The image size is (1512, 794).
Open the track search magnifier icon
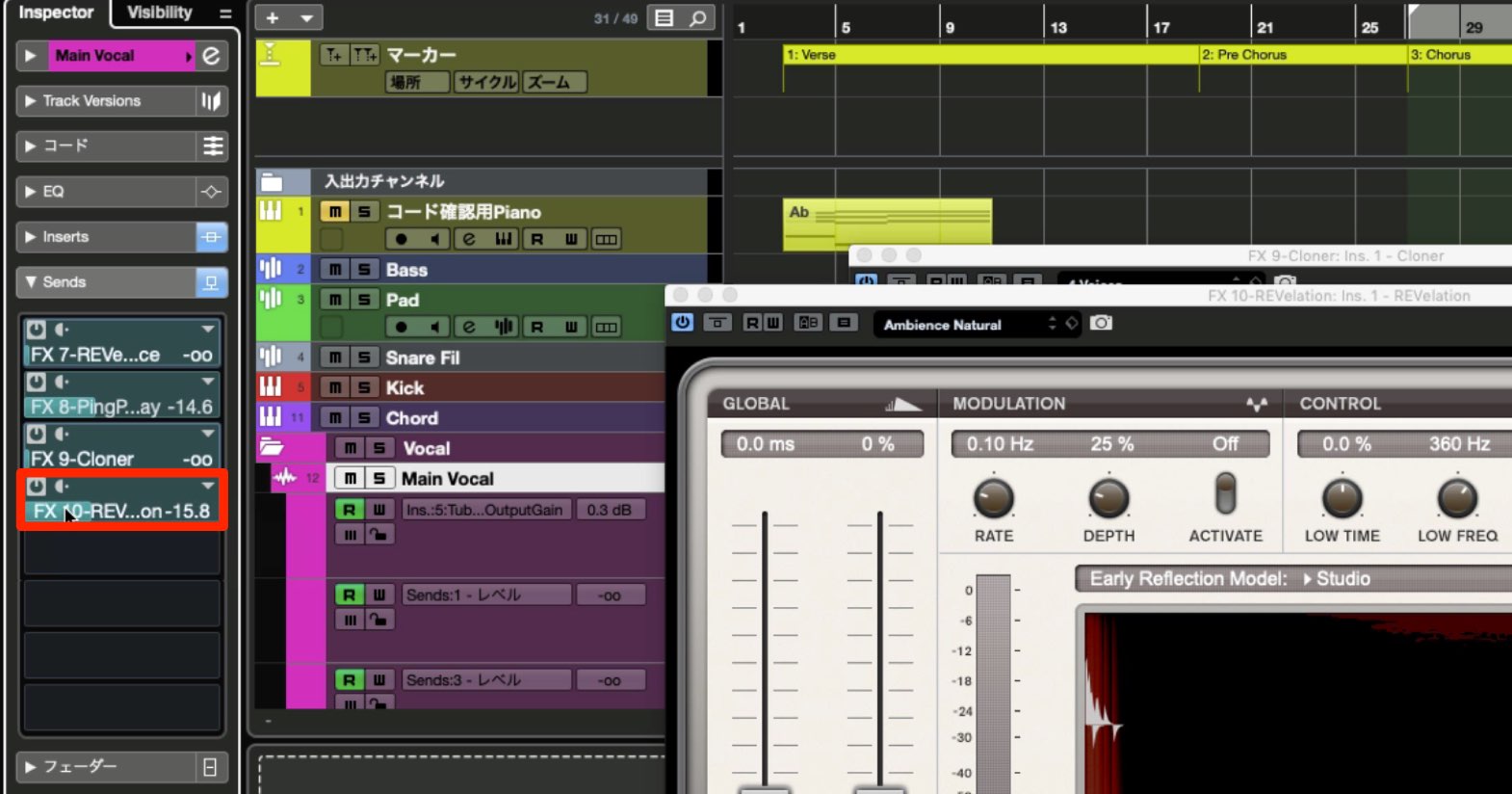698,17
